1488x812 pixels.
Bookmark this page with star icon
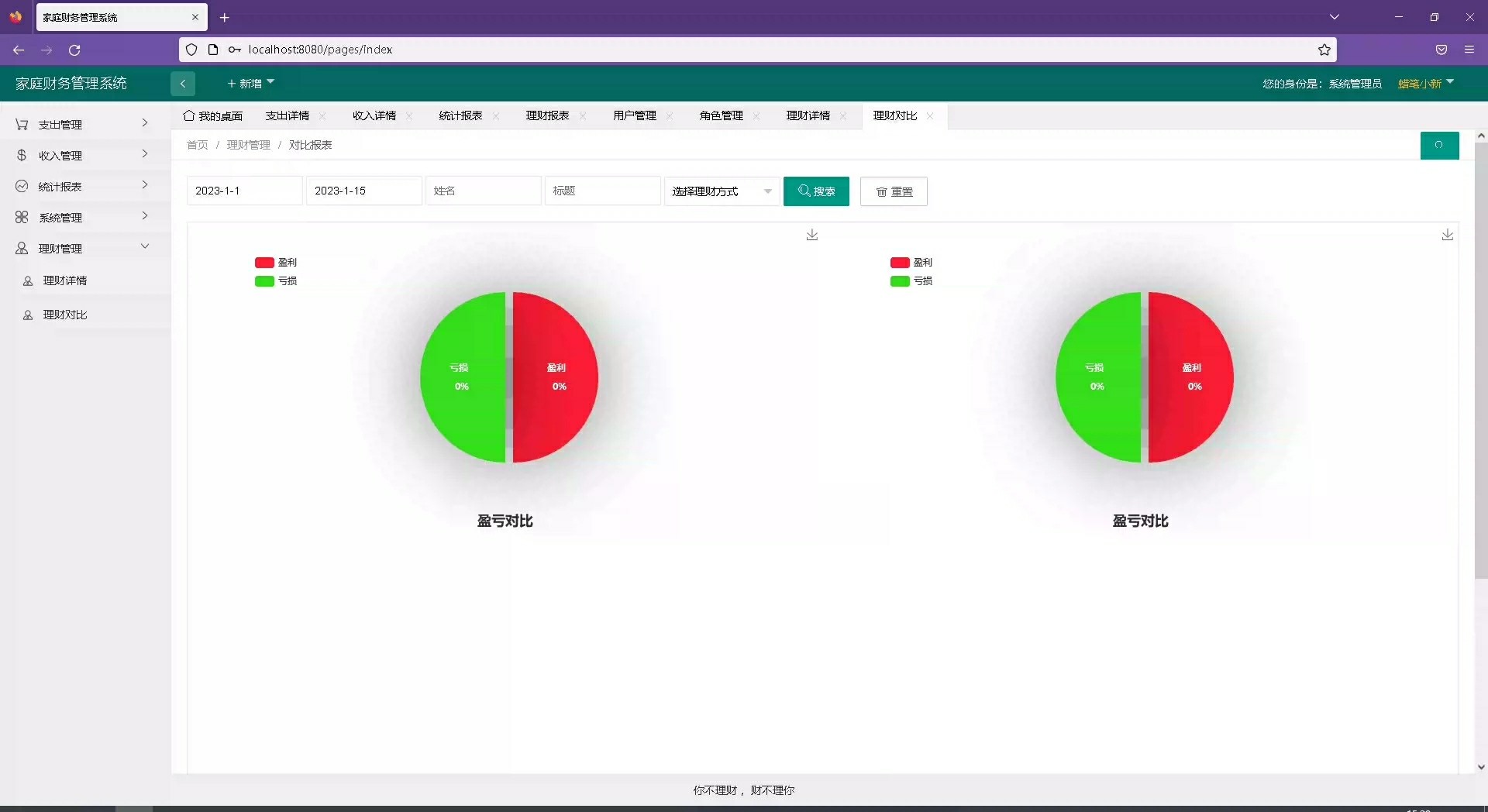pos(1324,50)
